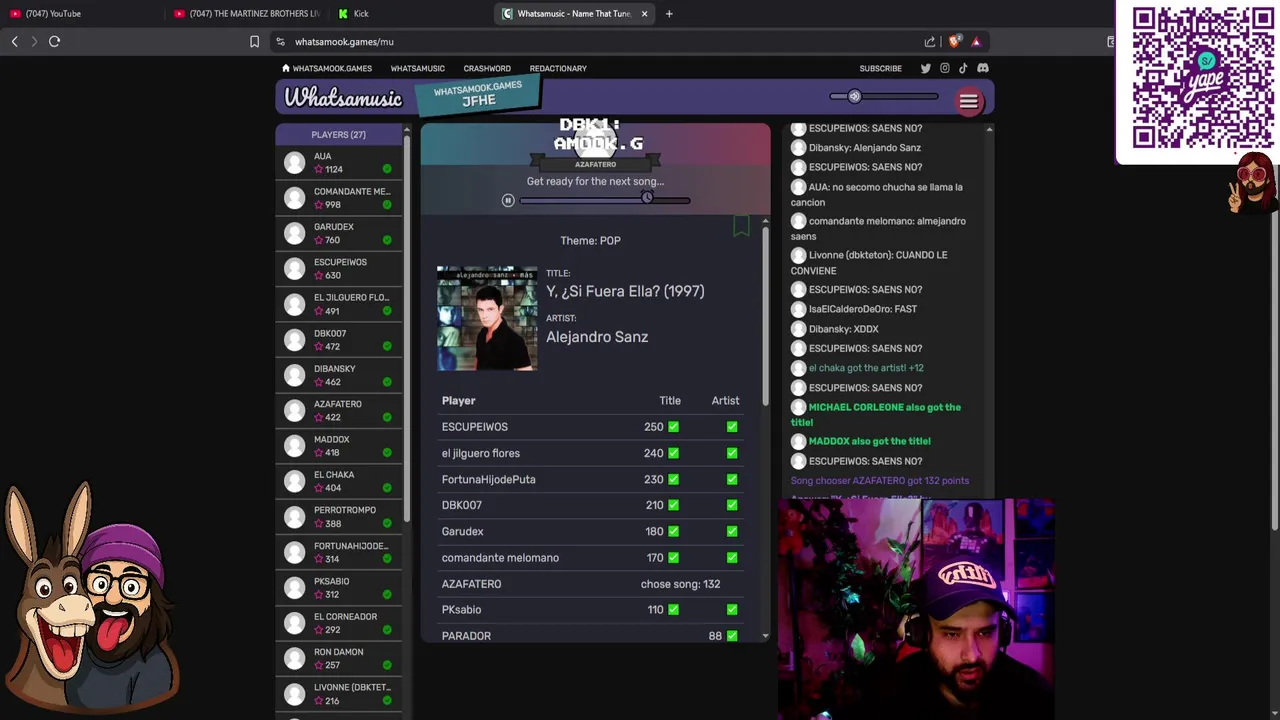
Task: Click FortunaHijodePuta artist checkmark
Action: click(x=732, y=479)
